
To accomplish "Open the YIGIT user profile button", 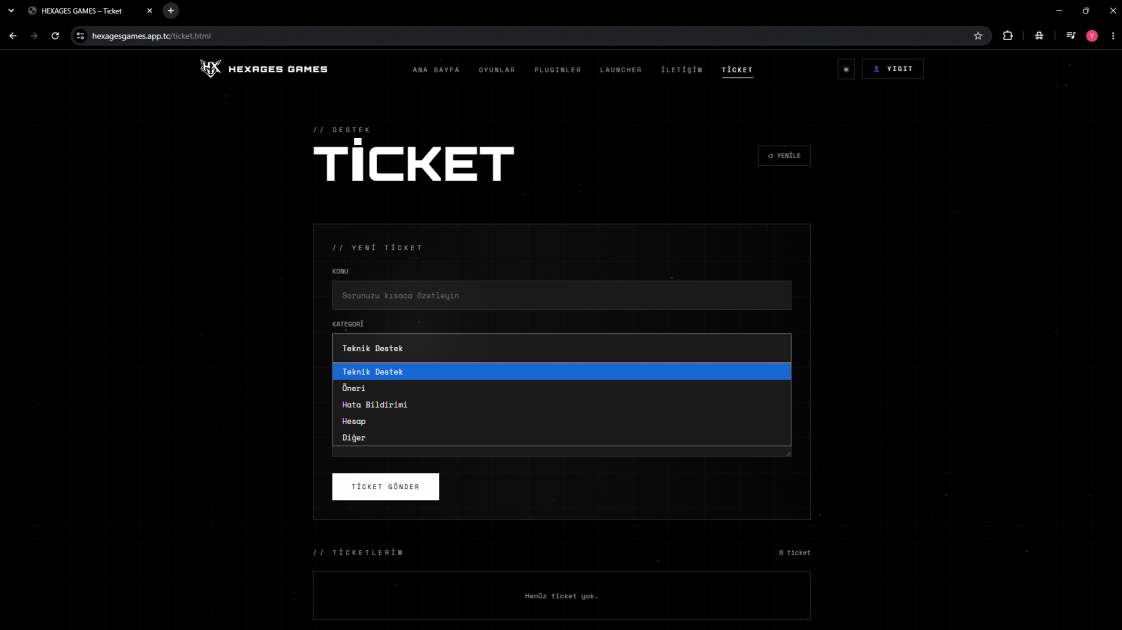I will point(892,69).
